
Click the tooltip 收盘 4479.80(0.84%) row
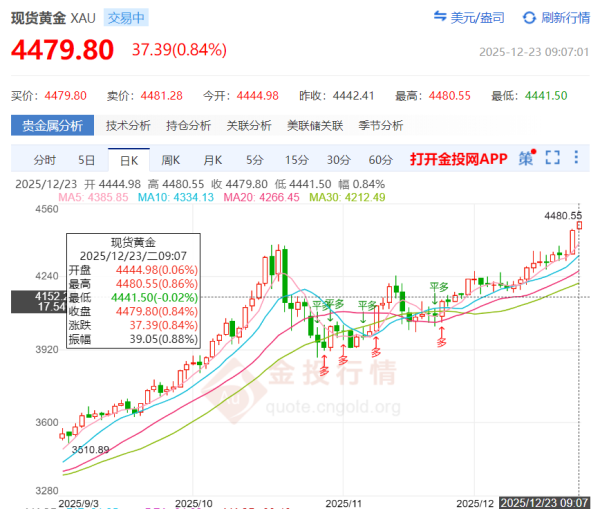pos(133,312)
